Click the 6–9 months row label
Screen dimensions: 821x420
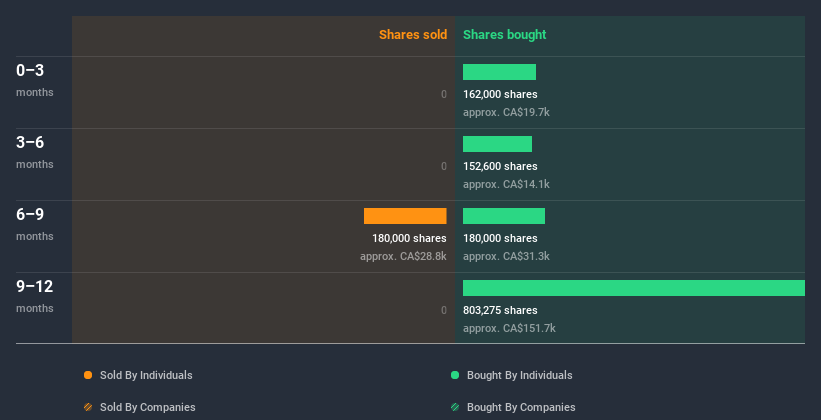click(x=35, y=224)
